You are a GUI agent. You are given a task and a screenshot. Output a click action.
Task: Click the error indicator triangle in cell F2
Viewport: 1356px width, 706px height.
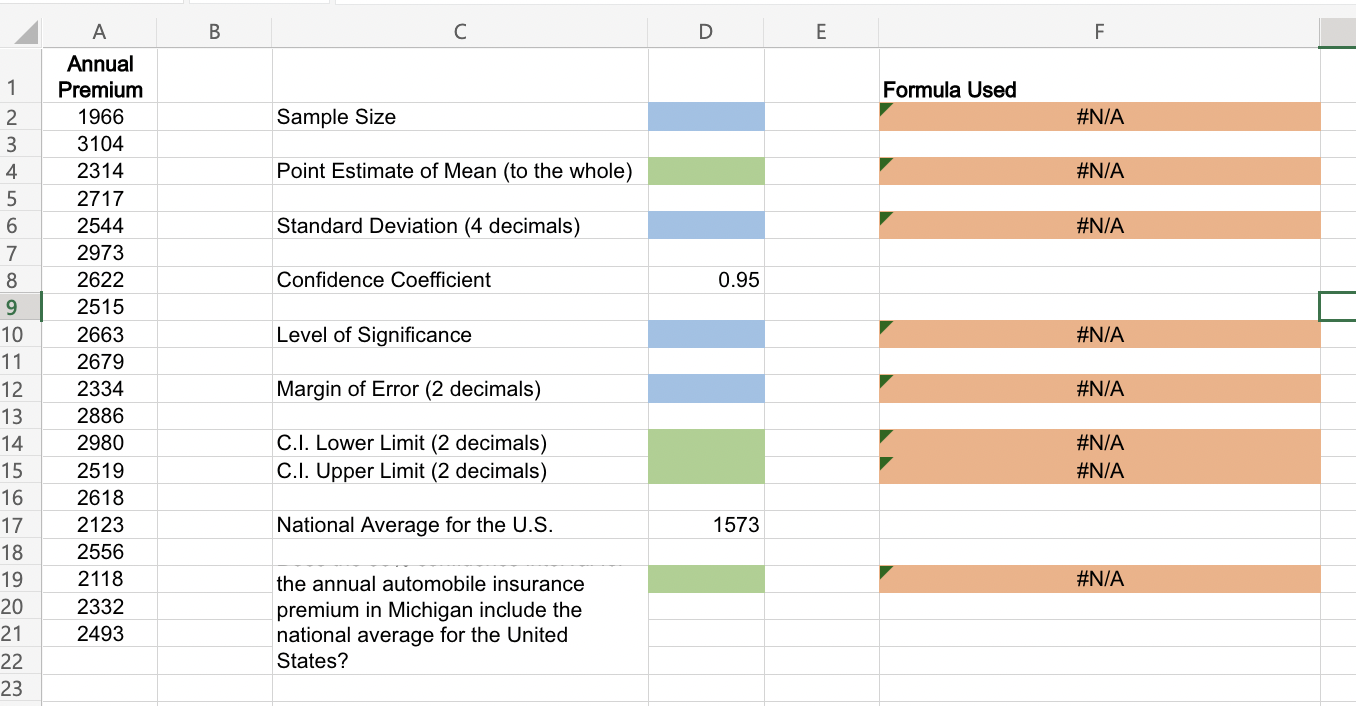[884, 108]
